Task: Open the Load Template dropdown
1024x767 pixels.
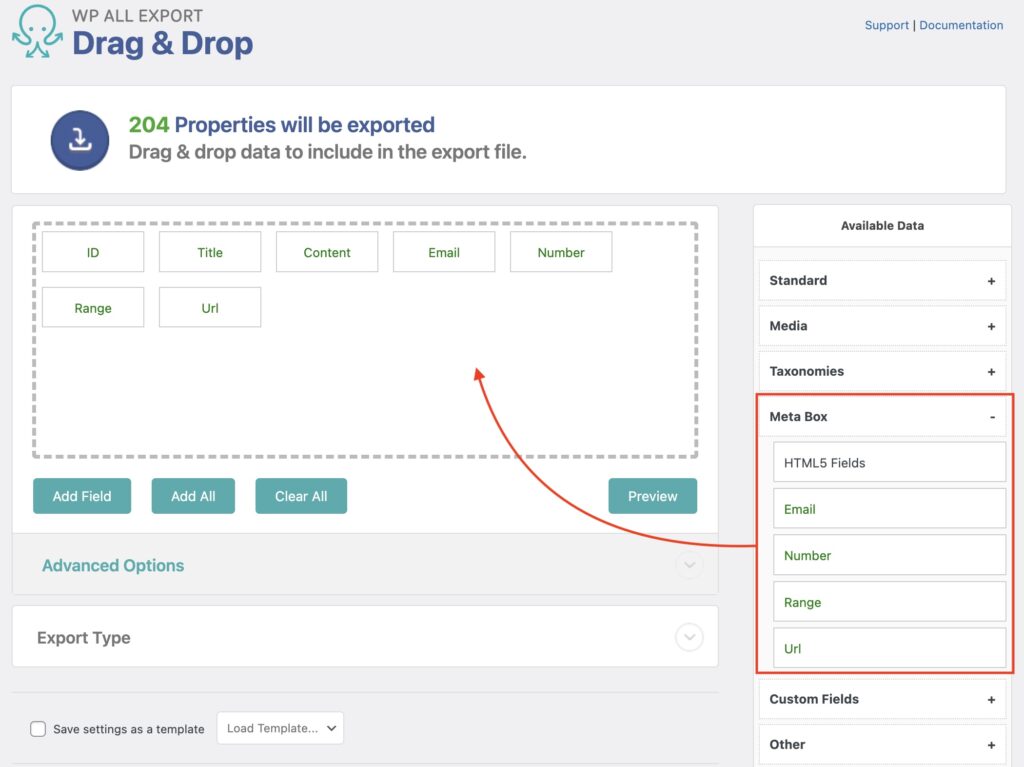Action: click(280, 728)
